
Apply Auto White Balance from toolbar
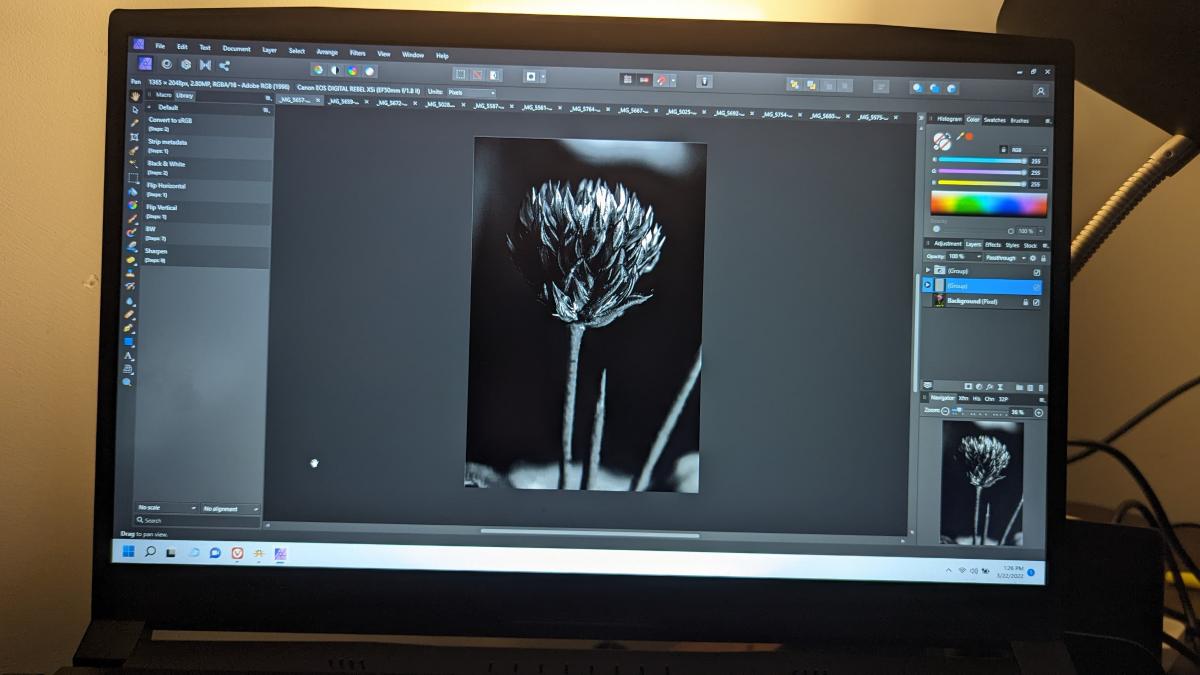click(369, 71)
